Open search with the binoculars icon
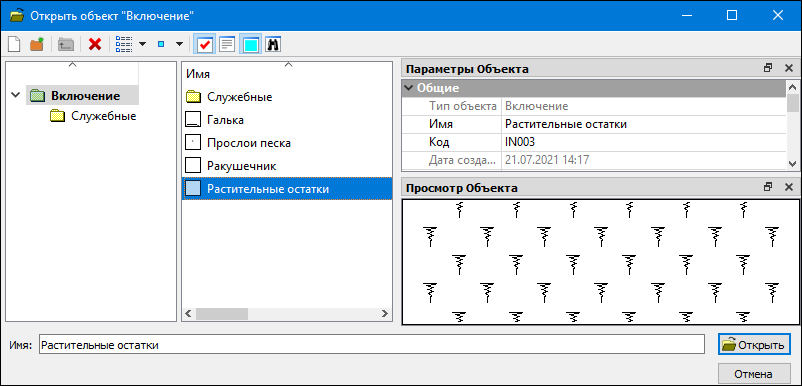The height and width of the screenshot is (386, 802). (x=273, y=44)
